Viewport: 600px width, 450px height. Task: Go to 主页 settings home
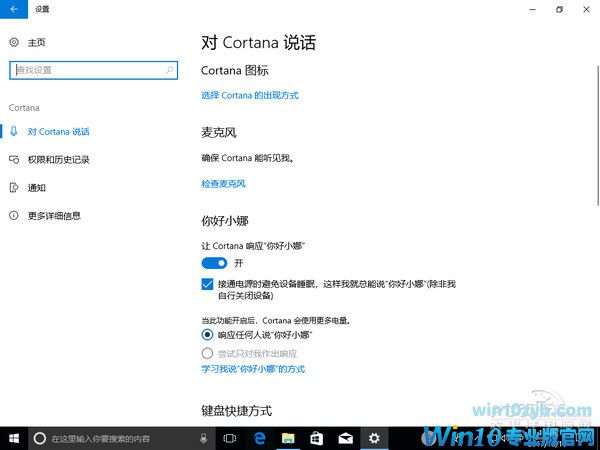click(37, 42)
